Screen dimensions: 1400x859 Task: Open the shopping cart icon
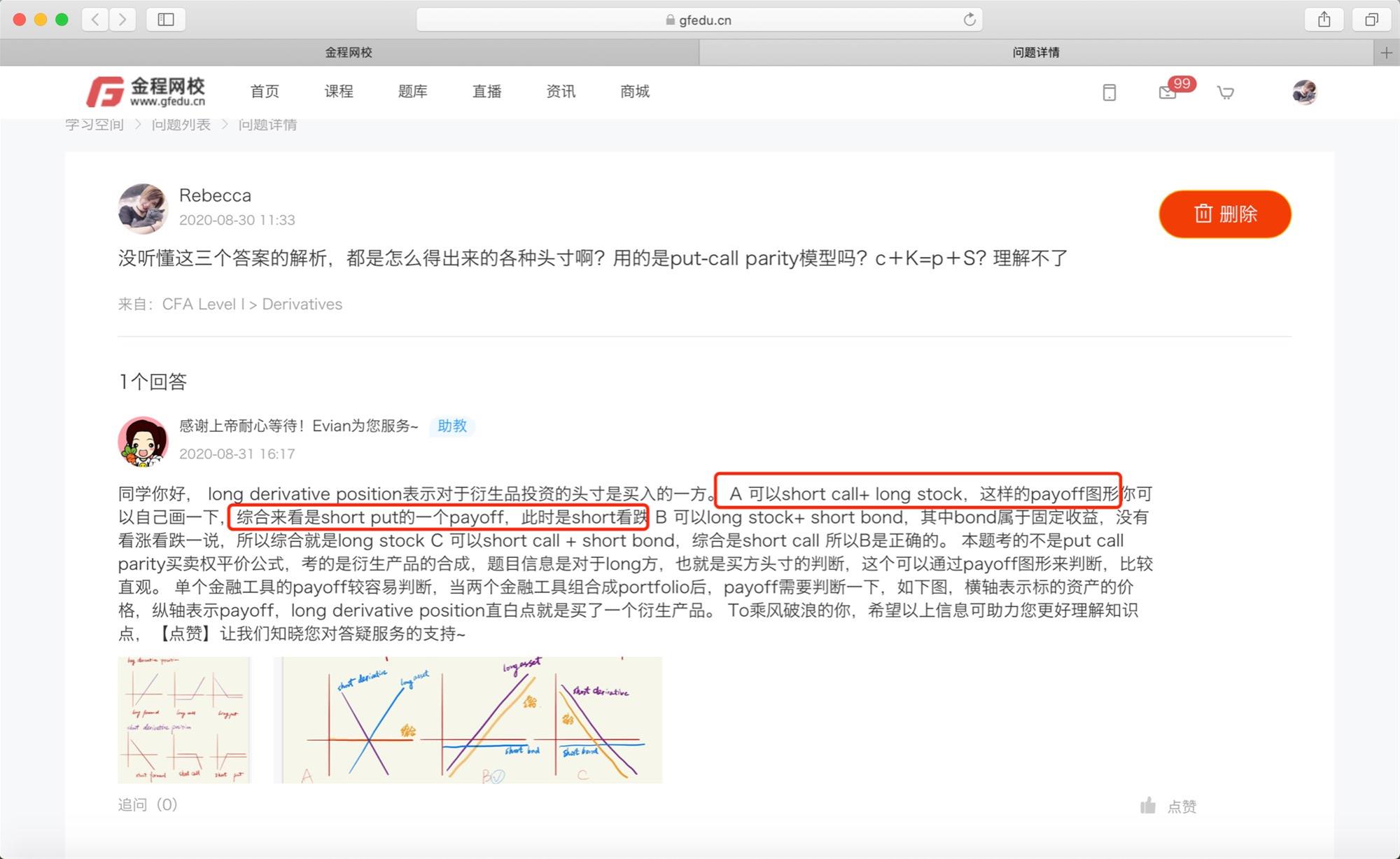(1225, 92)
